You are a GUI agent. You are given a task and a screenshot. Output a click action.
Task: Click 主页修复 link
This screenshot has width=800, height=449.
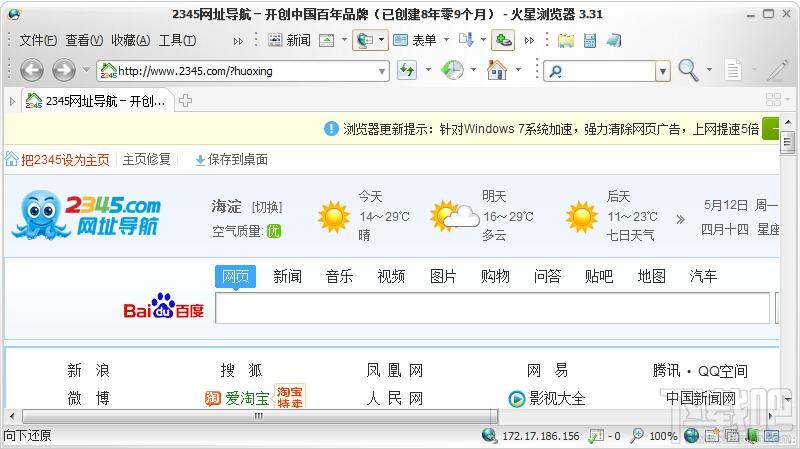(x=146, y=160)
